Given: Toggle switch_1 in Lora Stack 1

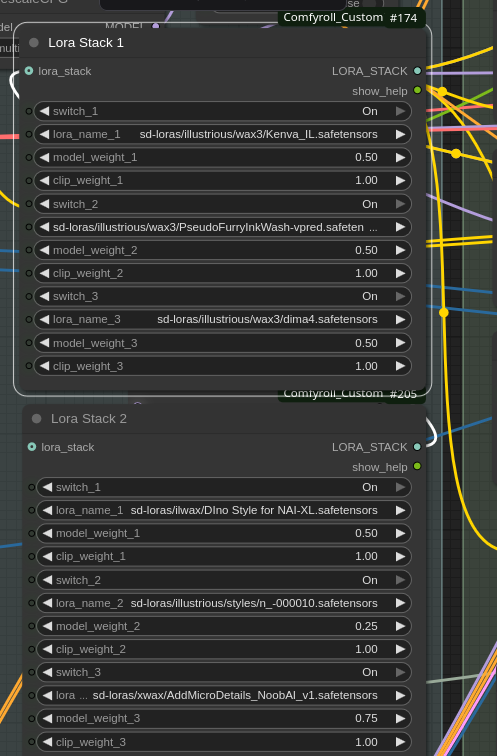Looking at the screenshot, I should [223, 111].
